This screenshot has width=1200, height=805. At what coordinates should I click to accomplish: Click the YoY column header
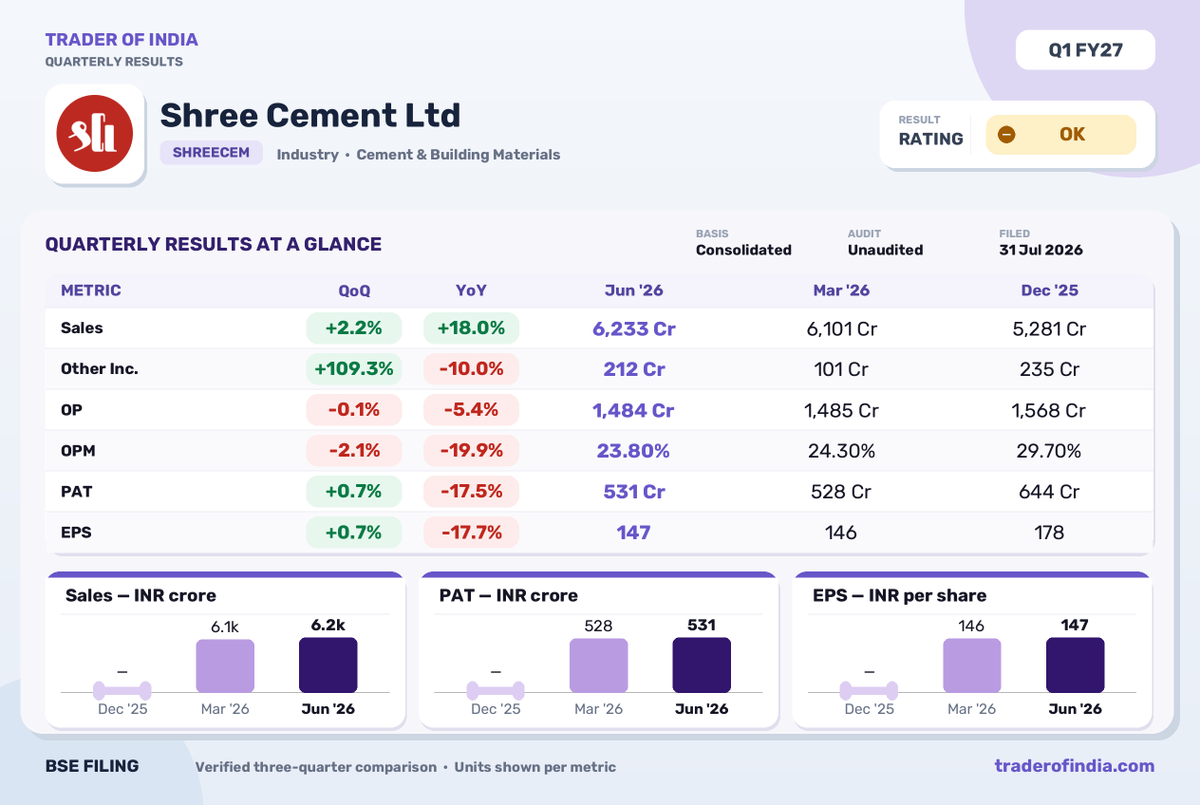pos(471,291)
